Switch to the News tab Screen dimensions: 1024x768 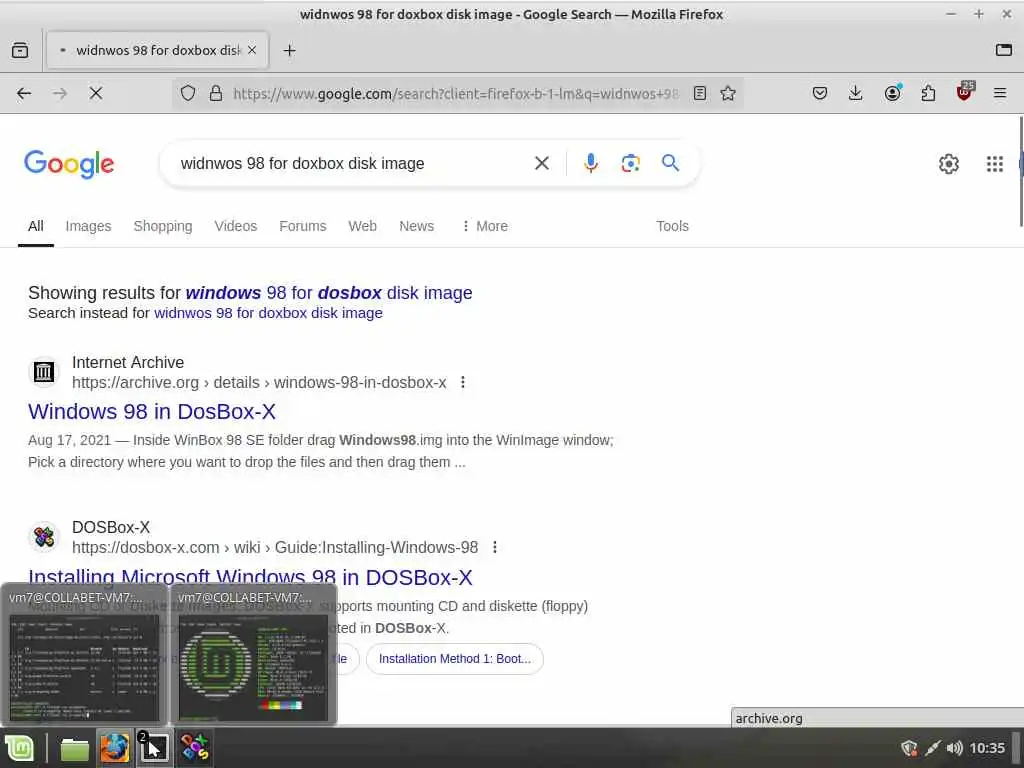pos(417,226)
